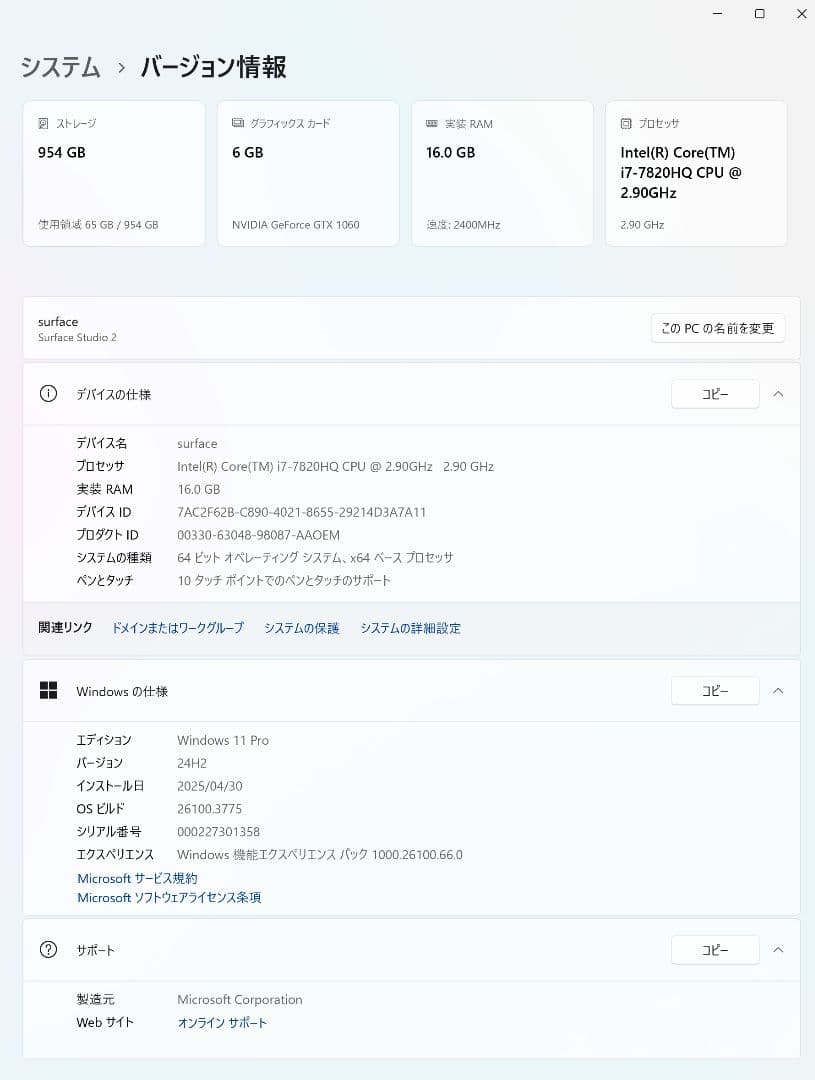This screenshot has width=815, height=1080.
Task: Click the デバイスの仕様 info circle icon
Action: 48,394
